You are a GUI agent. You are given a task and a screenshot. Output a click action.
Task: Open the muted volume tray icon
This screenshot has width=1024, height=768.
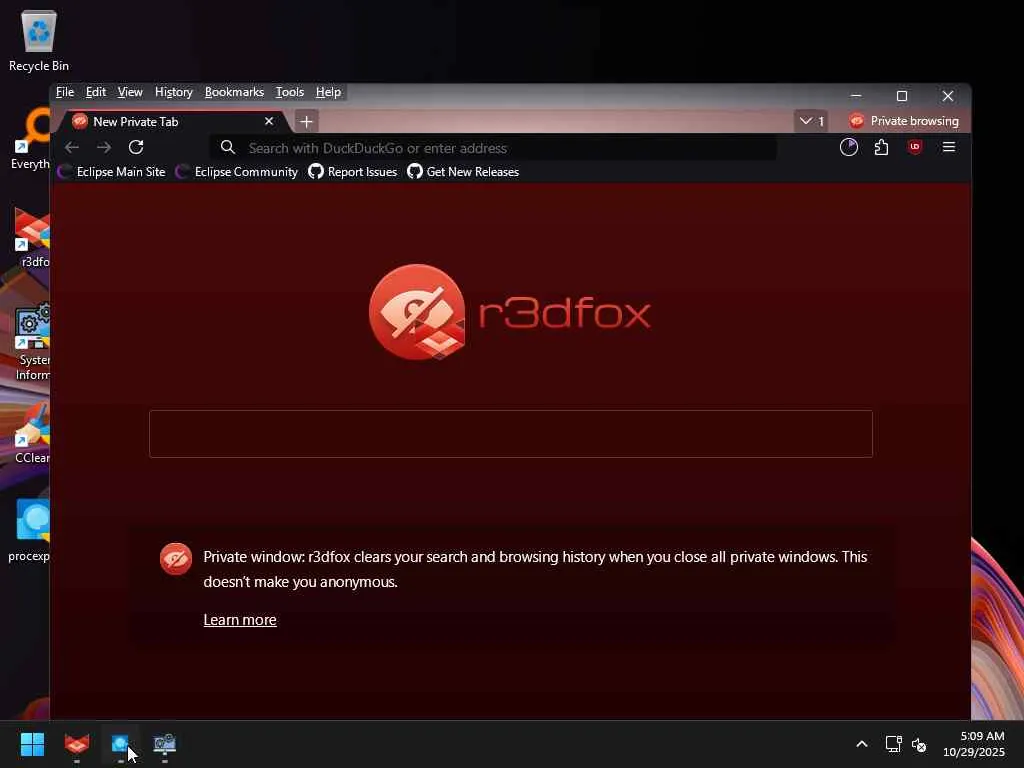[919, 744]
